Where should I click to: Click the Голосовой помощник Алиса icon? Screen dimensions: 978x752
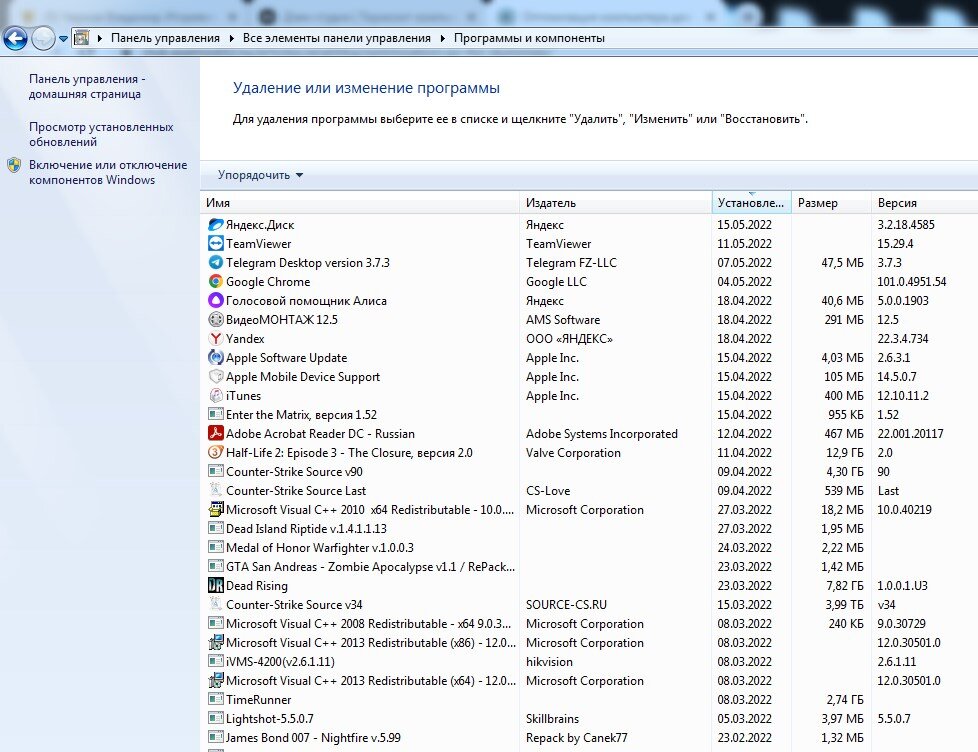pyautogui.click(x=216, y=301)
